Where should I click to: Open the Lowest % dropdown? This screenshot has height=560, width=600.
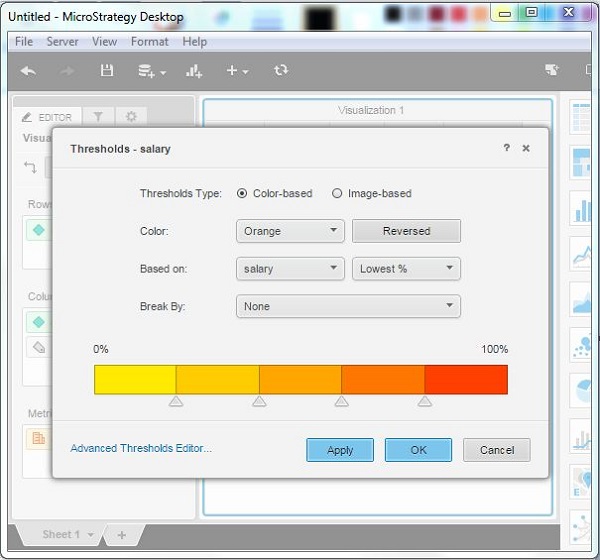click(x=406, y=269)
